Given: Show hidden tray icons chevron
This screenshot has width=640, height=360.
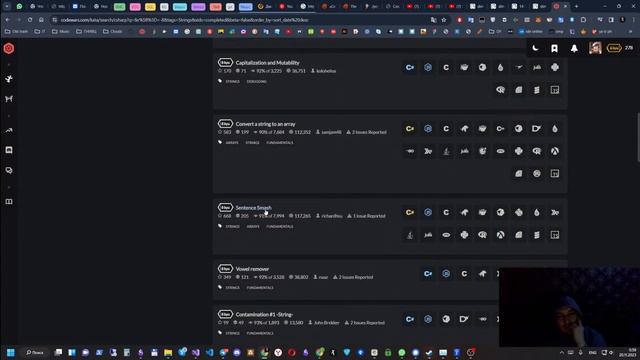Looking at the screenshot, I should (562, 352).
